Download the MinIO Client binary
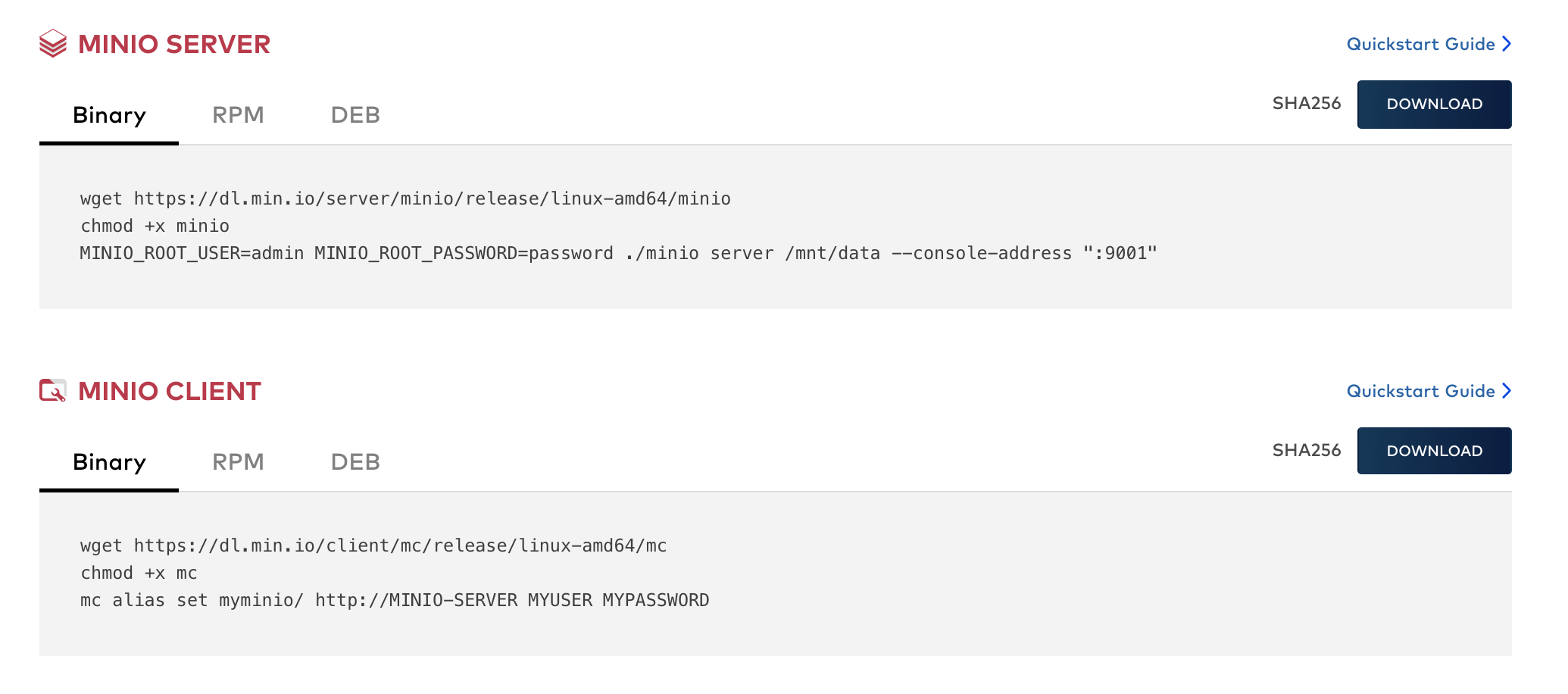 pos(1434,450)
